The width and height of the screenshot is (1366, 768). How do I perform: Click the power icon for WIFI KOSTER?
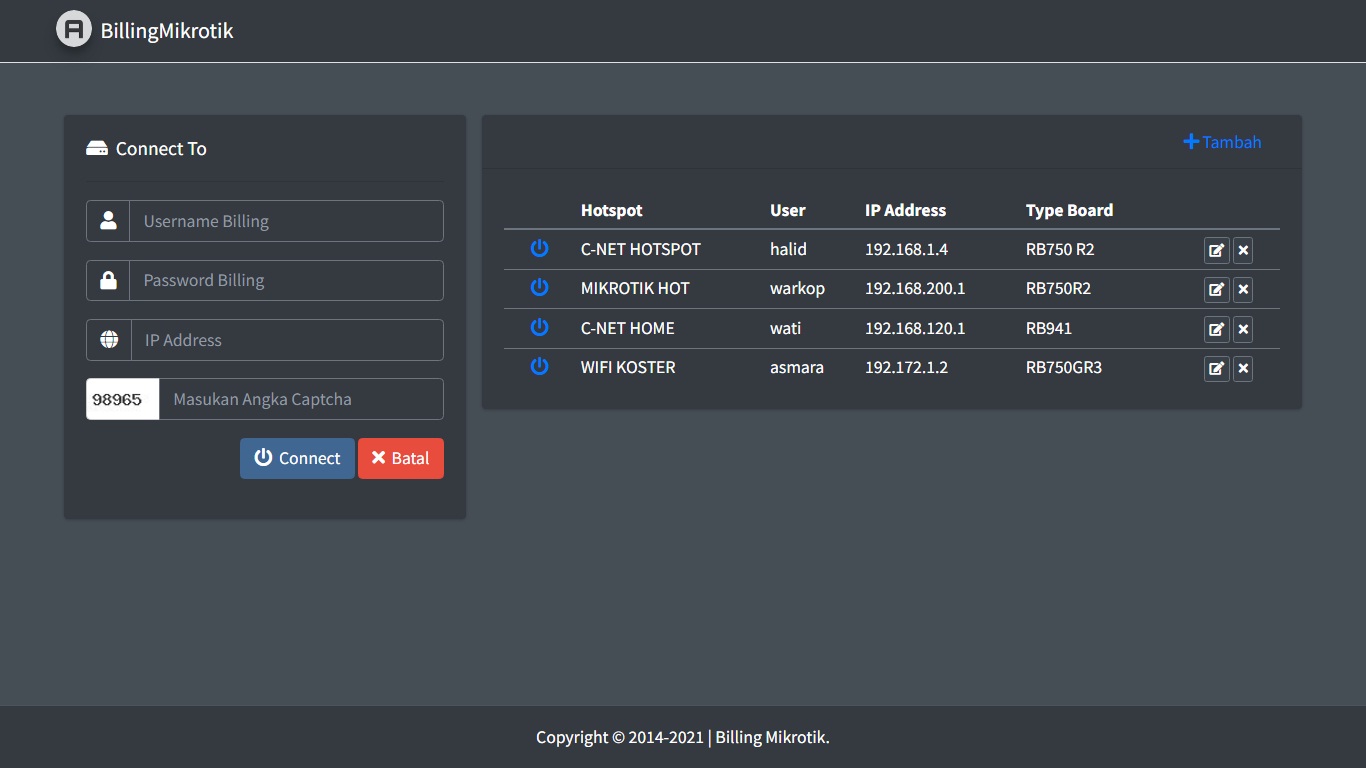[539, 367]
